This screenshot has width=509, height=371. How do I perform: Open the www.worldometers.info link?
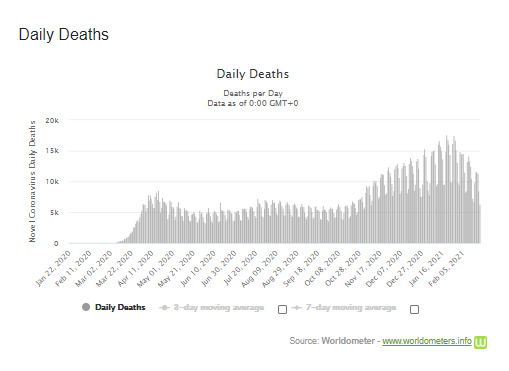(x=427, y=341)
